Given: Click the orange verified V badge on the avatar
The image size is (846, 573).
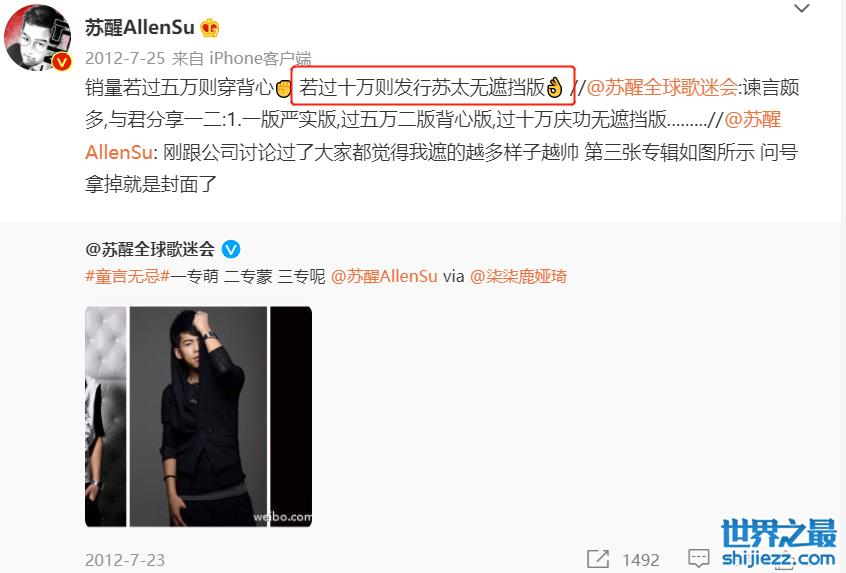Looking at the screenshot, I should (62, 62).
